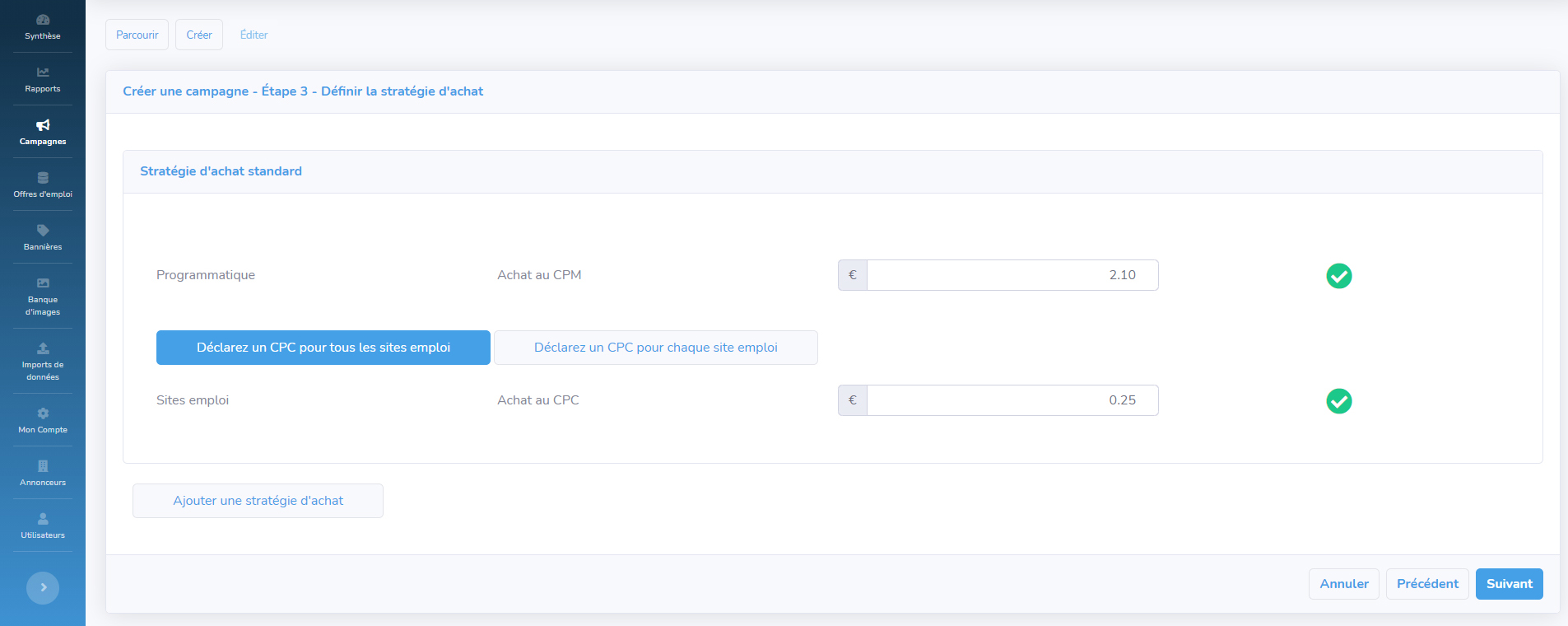Viewport: 1568px width, 626px height.
Task: Open Offres d'emploi database icon
Action: pyautogui.click(x=43, y=178)
